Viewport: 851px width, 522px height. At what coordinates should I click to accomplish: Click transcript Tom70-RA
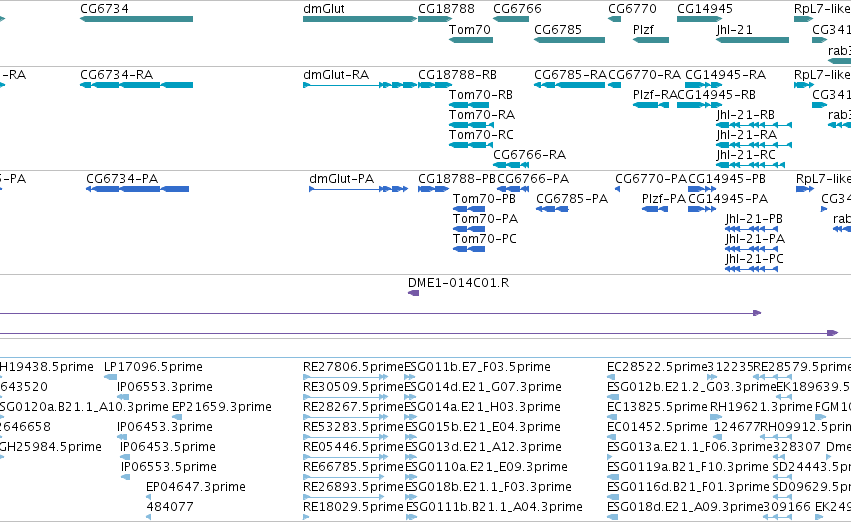click(x=482, y=115)
